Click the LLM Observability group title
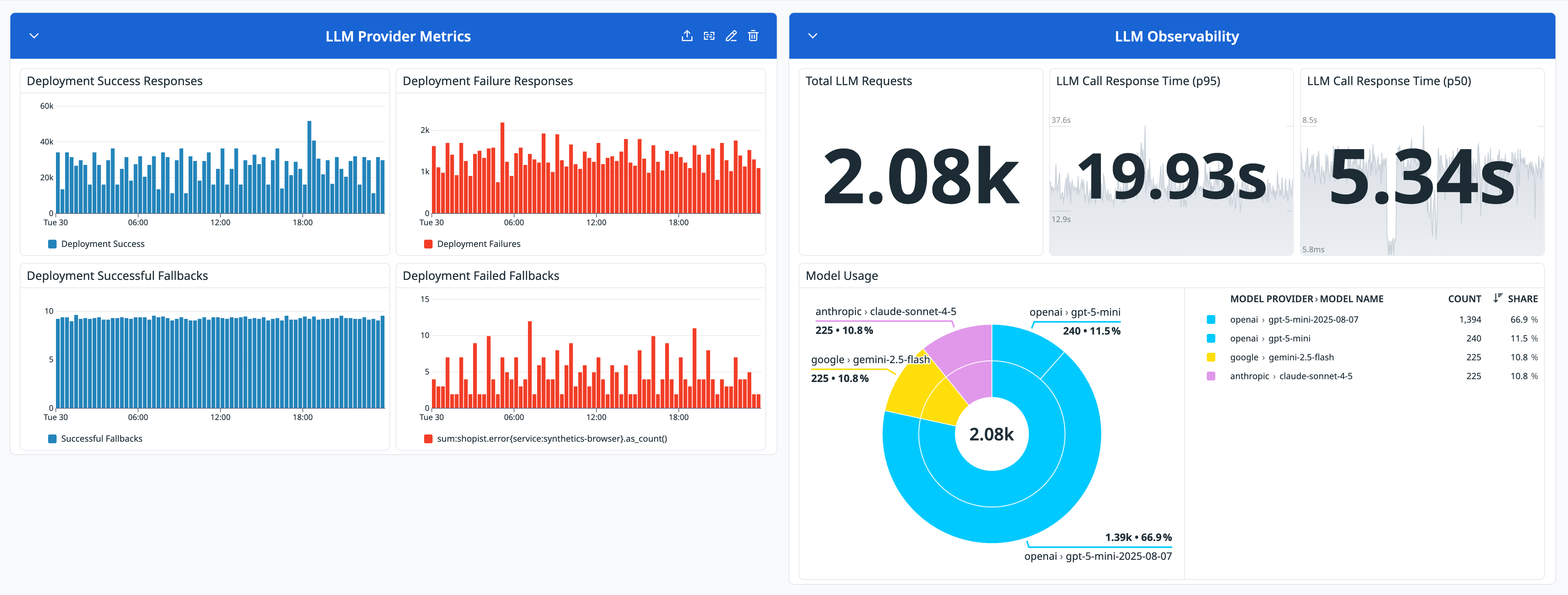This screenshot has height=595, width=1568. click(x=1176, y=36)
